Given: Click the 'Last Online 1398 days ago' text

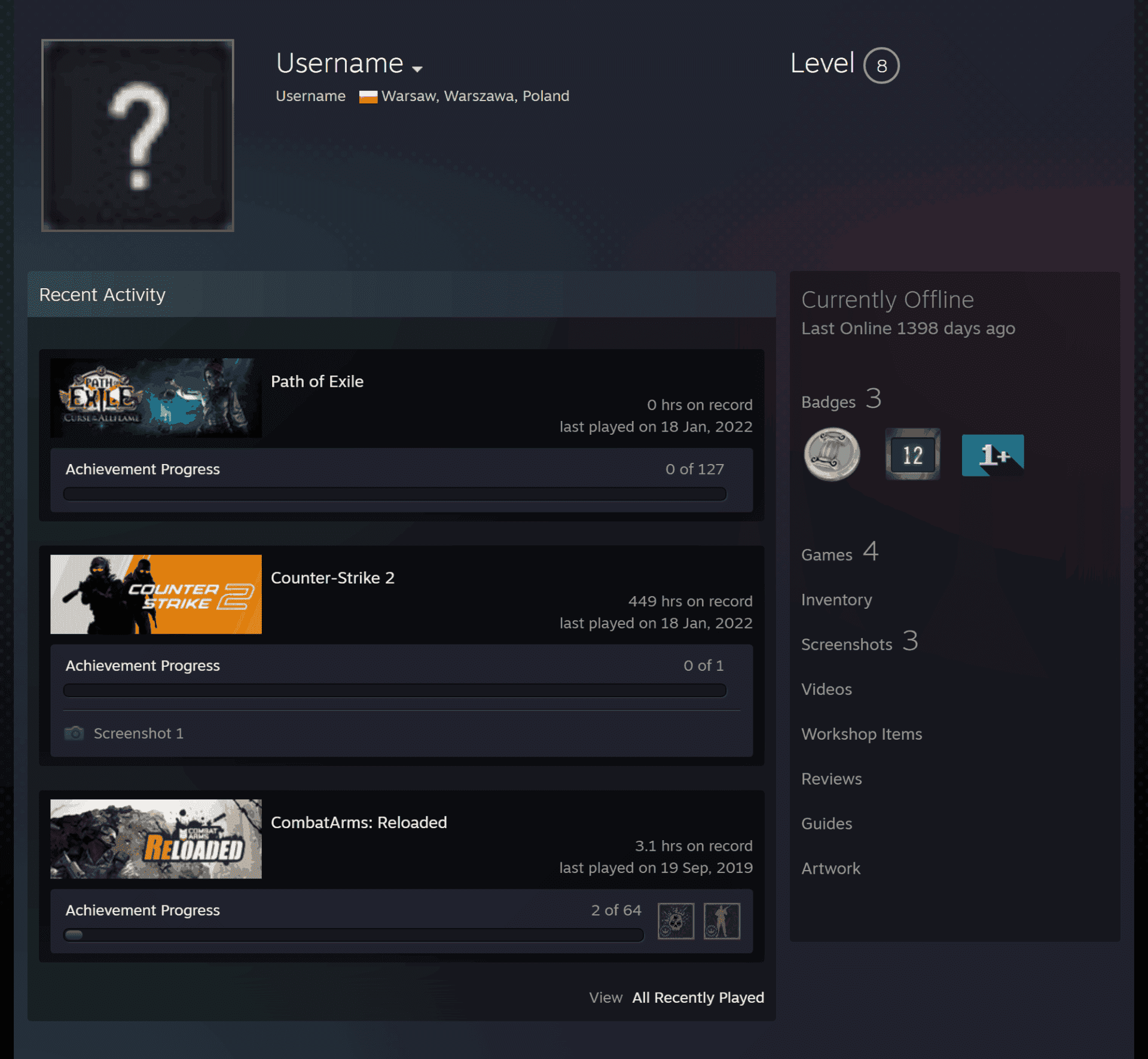Looking at the screenshot, I should point(908,328).
